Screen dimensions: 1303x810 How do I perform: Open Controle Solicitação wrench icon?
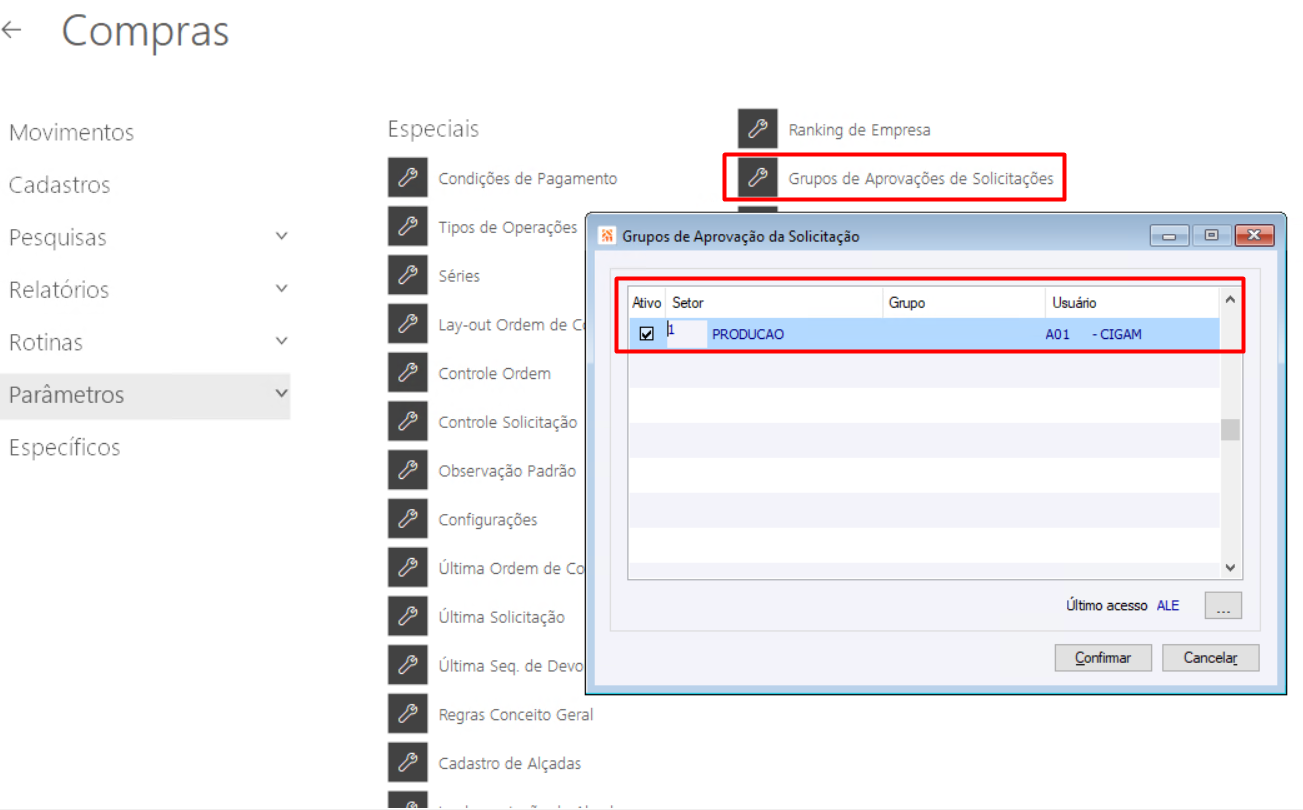tap(407, 422)
